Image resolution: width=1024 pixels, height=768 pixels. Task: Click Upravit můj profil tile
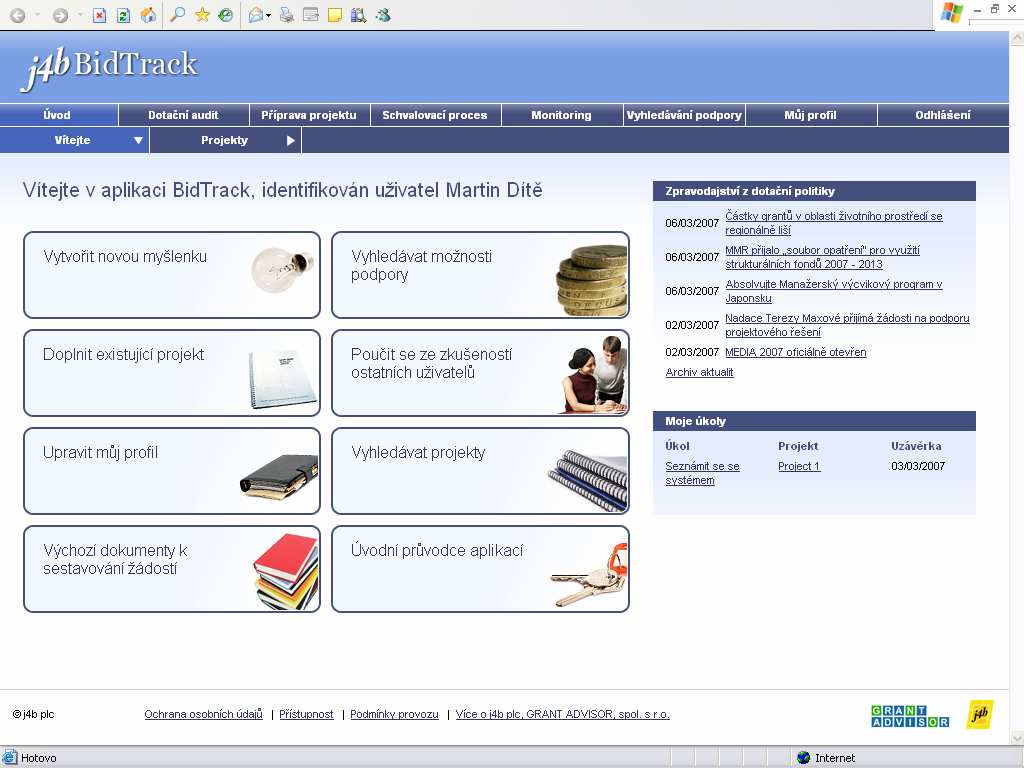(x=172, y=471)
